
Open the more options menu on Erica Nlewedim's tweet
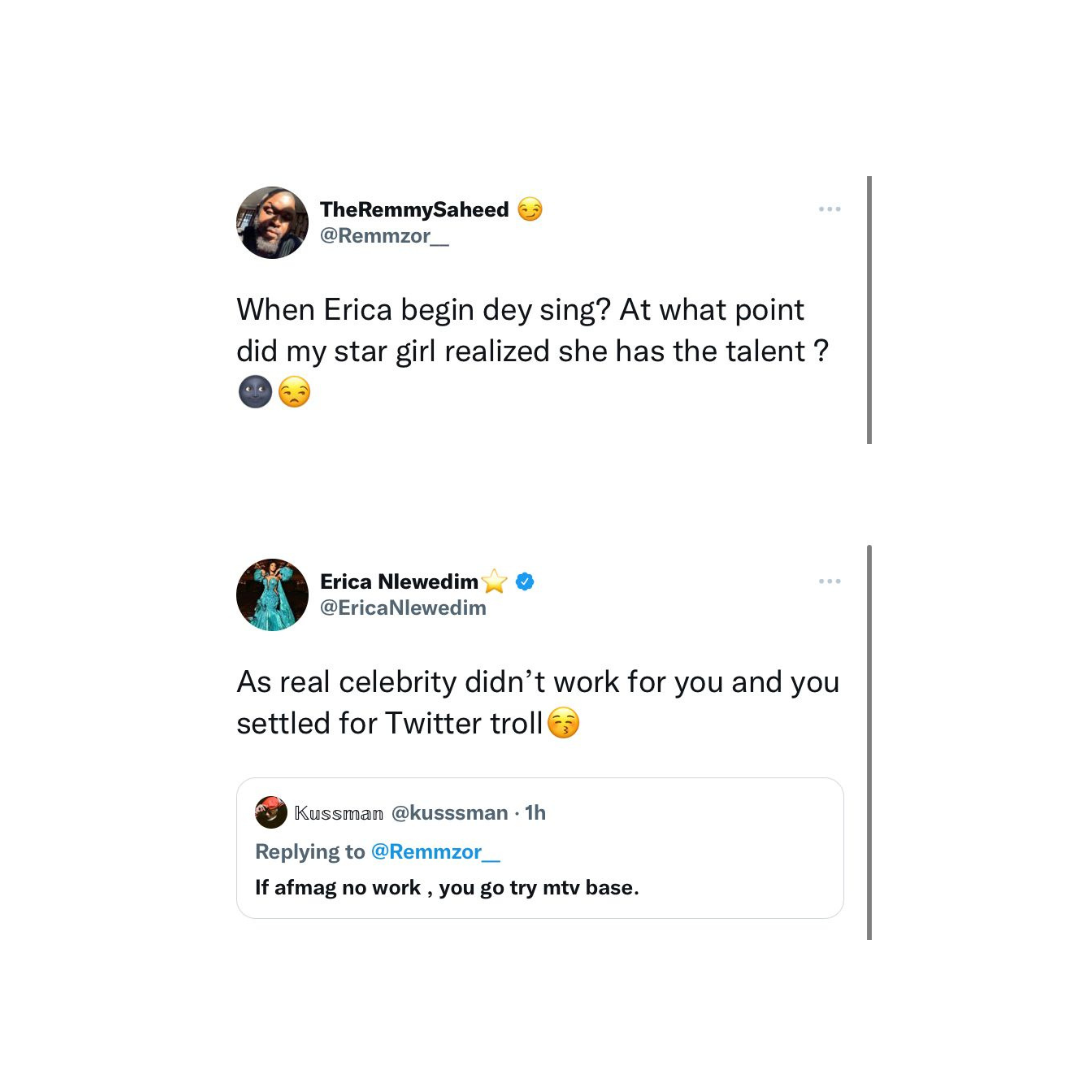(829, 581)
